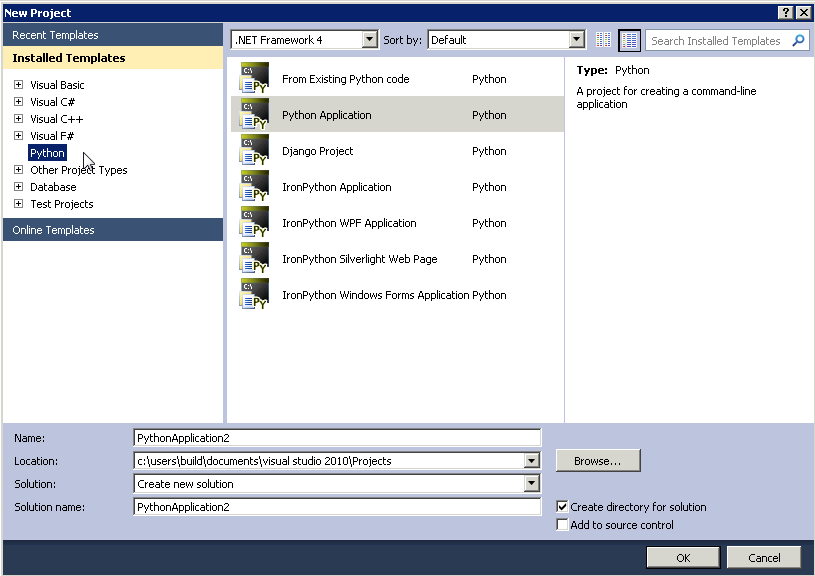Switch to small icons view
The image size is (815, 576).
603,40
